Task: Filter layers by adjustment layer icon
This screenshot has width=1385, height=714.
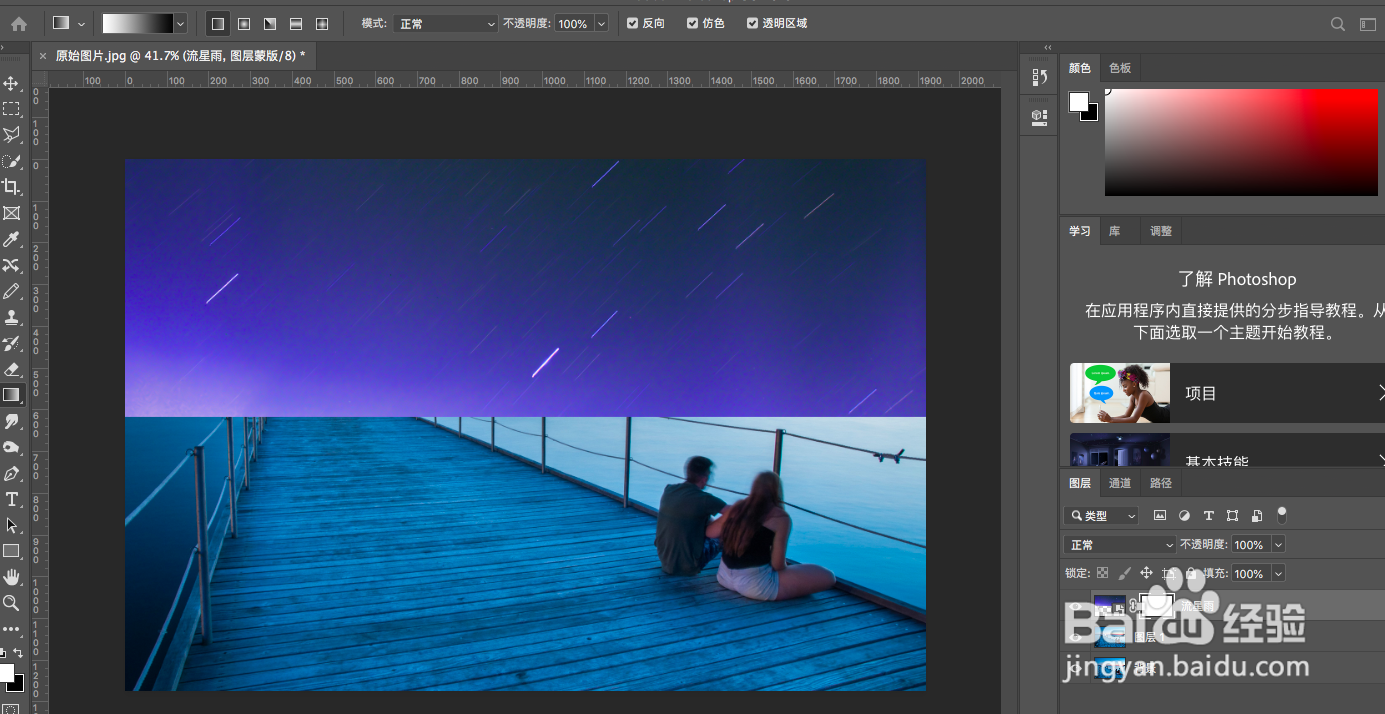Action: [x=1185, y=516]
